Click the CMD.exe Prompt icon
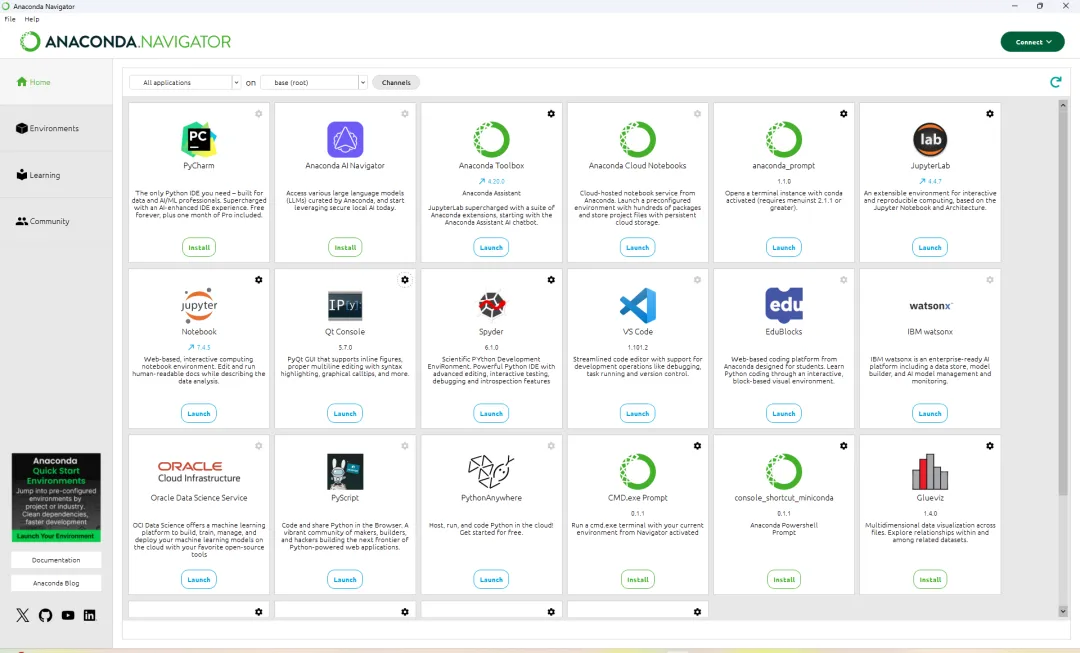The height and width of the screenshot is (653, 1080). pyautogui.click(x=637, y=472)
